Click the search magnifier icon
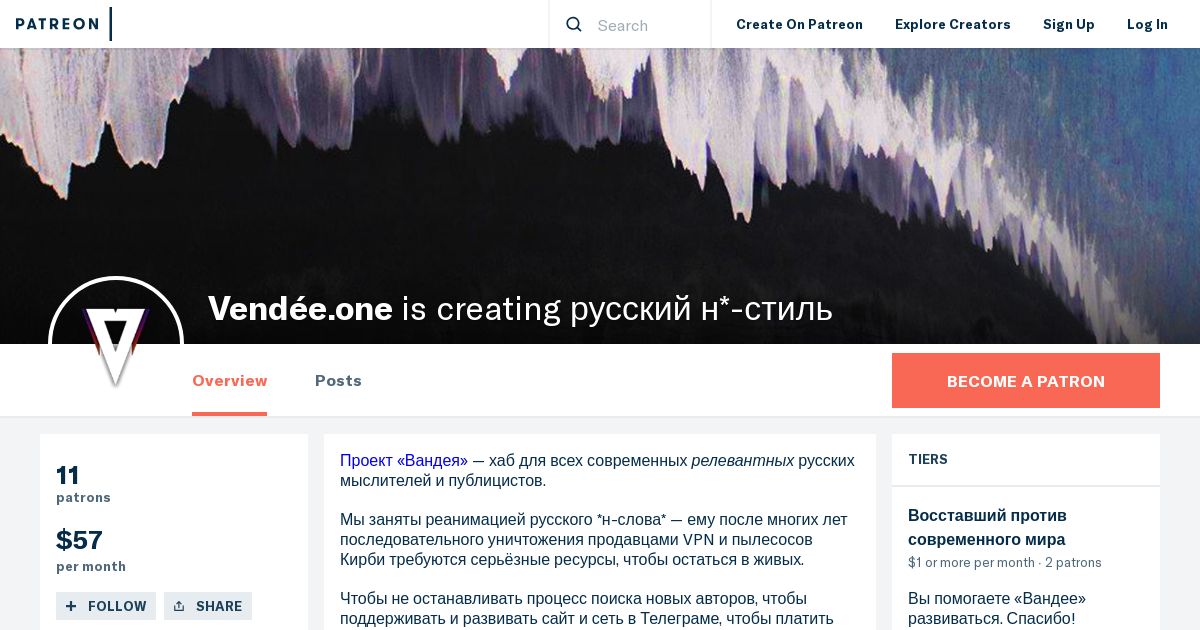Screen dimensions: 1200x630 coord(574,24)
